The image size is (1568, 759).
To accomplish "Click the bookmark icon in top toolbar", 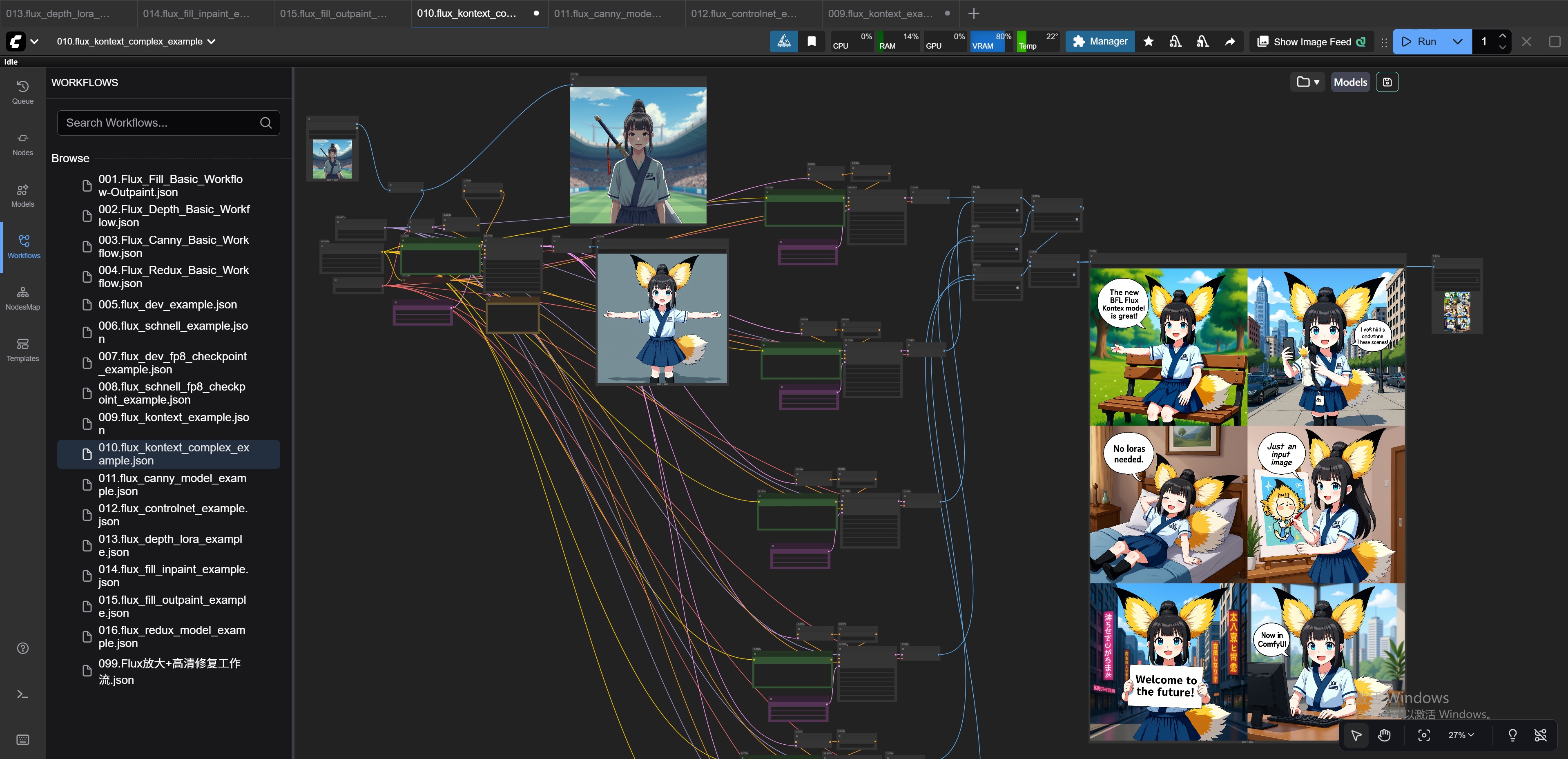I will [812, 41].
